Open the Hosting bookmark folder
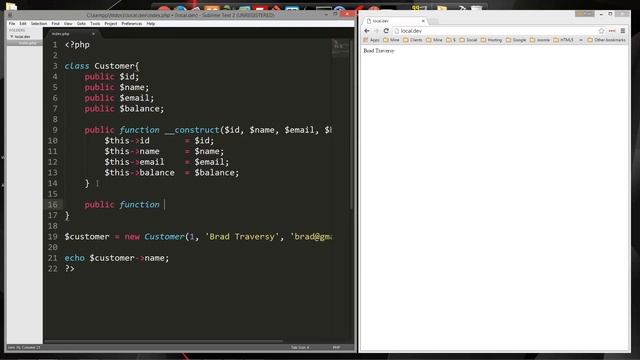Viewport: 640px width, 360px height. [491, 40]
